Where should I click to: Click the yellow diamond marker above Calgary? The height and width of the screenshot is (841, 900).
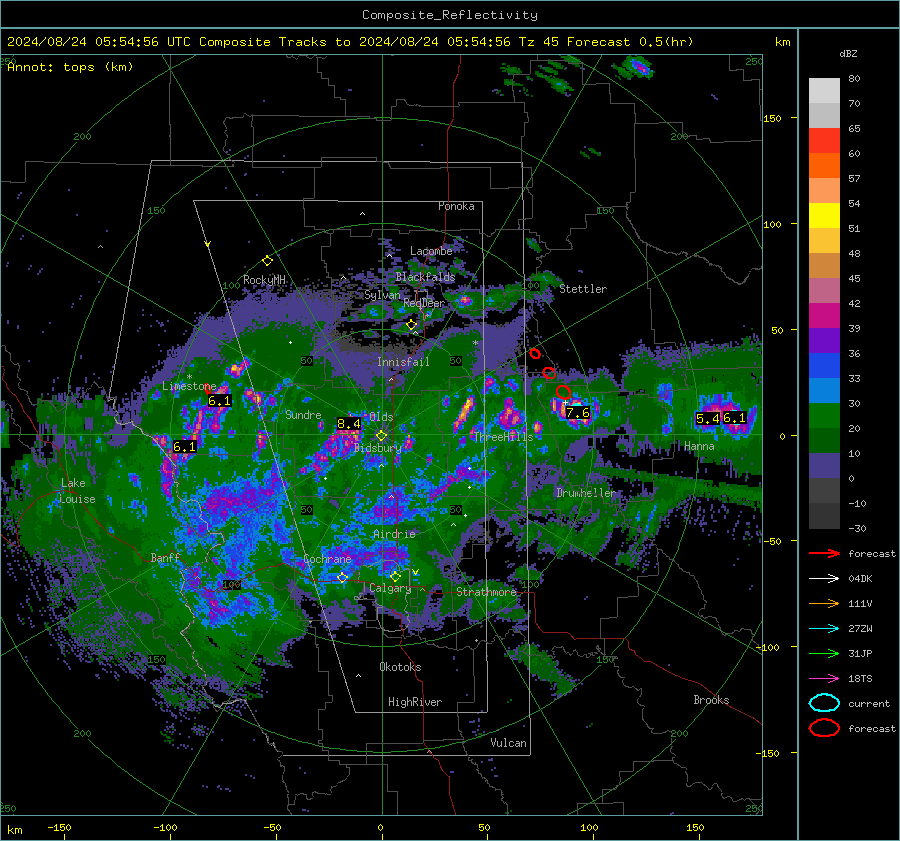[395, 576]
